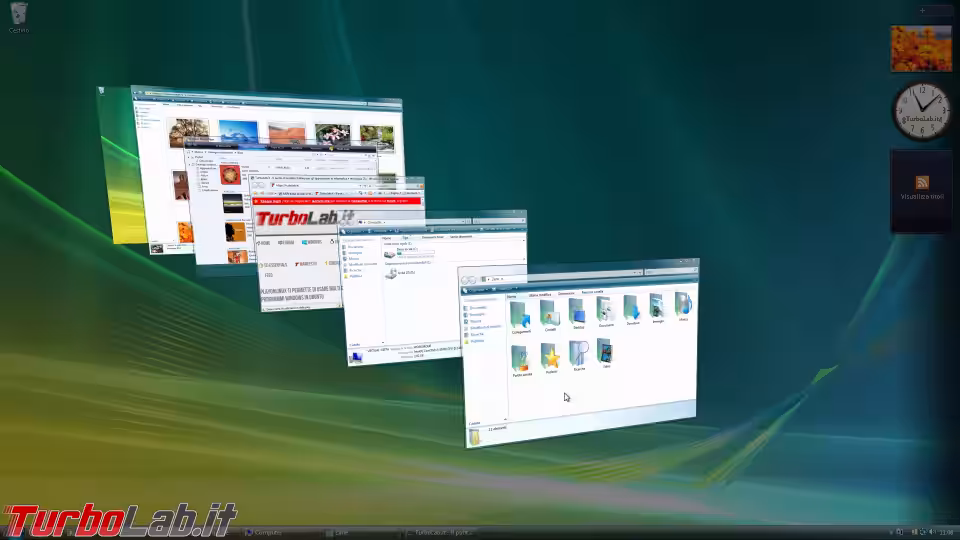Open the Contatti folder icon

pos(549,313)
